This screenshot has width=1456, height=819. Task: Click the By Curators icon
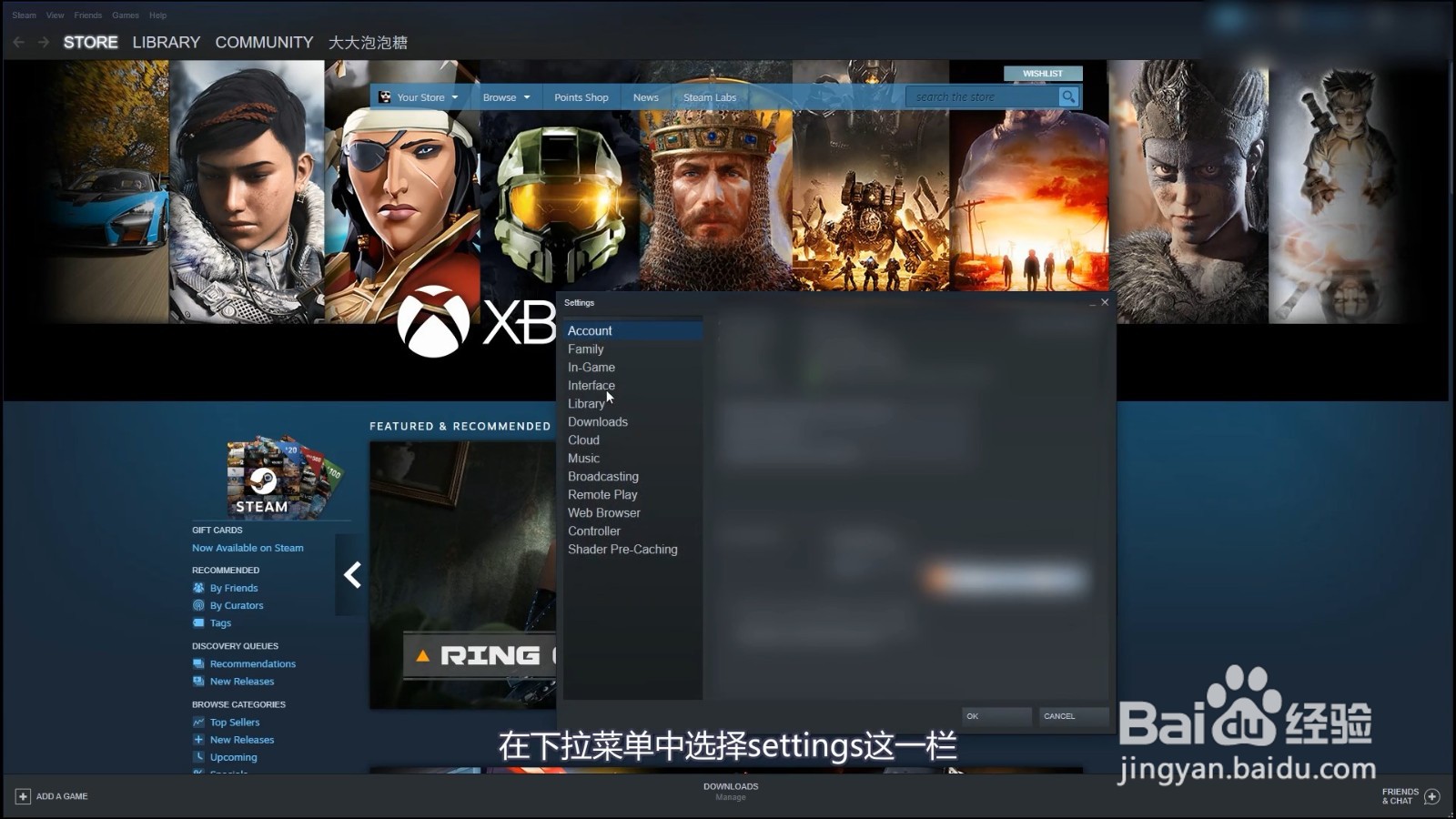point(198,605)
